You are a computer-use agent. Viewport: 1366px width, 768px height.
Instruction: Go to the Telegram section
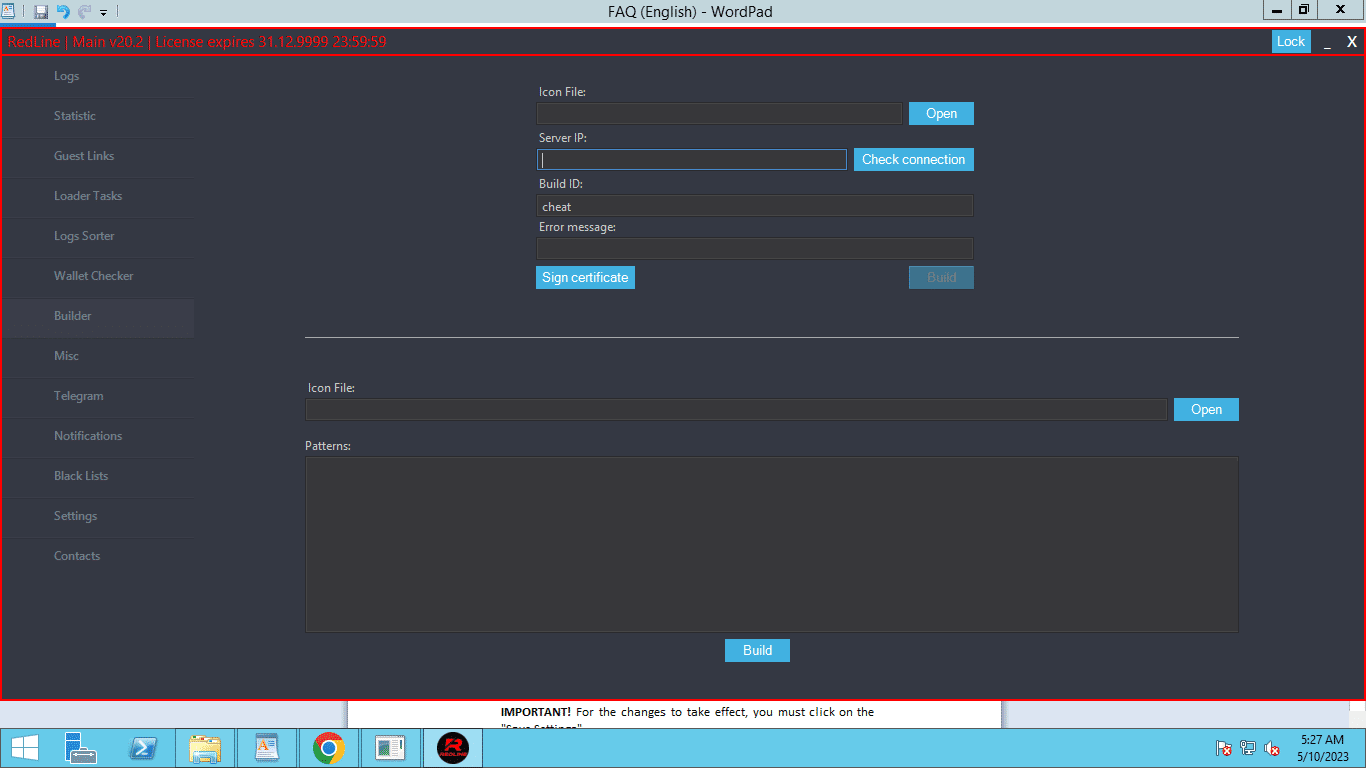97,396
